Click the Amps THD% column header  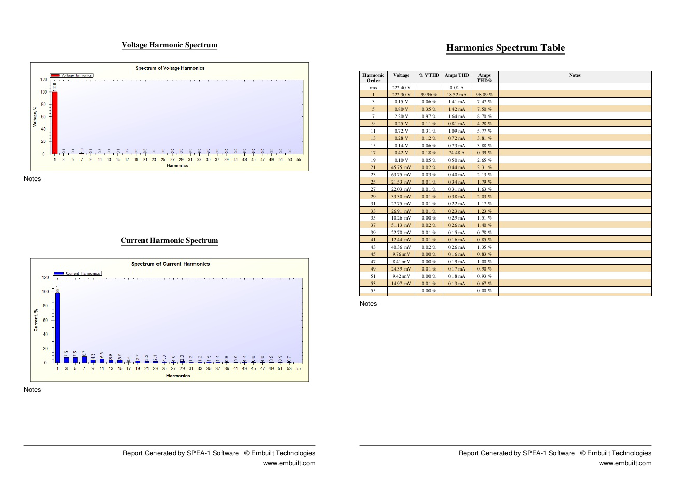point(485,77)
